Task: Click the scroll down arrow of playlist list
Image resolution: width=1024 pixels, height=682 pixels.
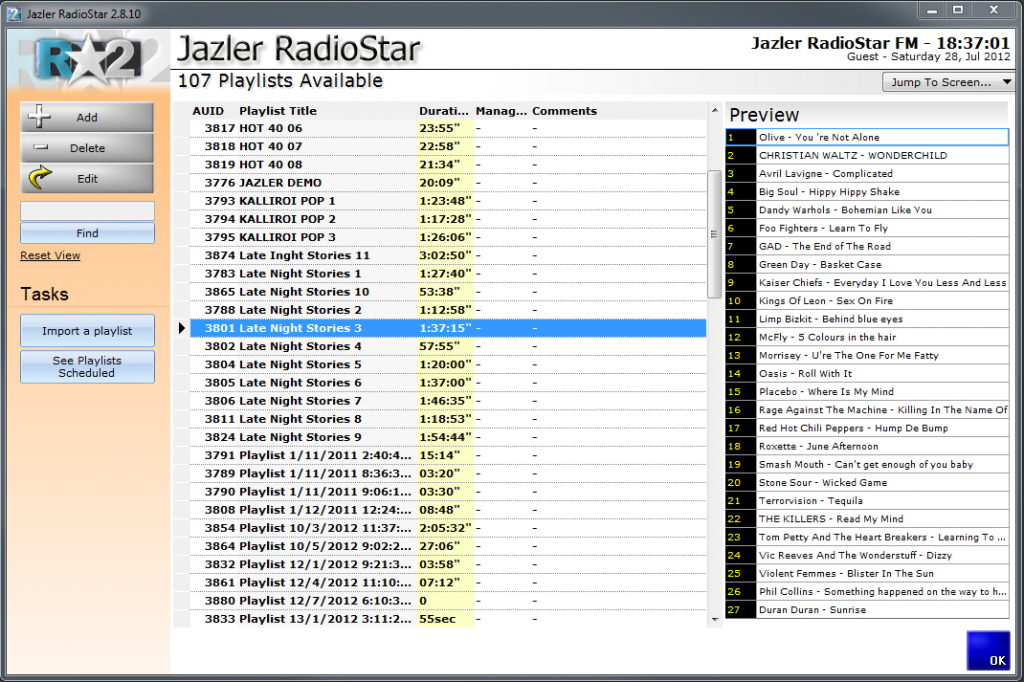Action: [714, 619]
